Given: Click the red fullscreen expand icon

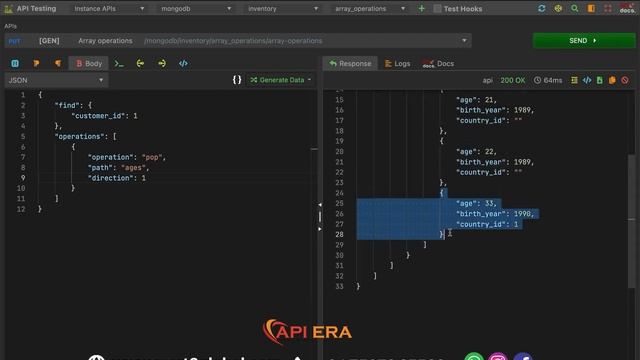Looking at the screenshot, I should [x=608, y=9].
